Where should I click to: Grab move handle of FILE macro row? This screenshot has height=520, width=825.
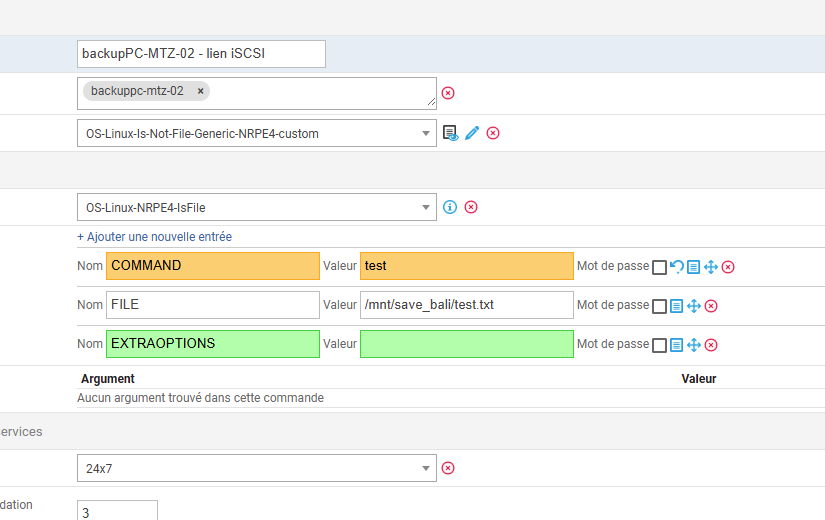694,306
